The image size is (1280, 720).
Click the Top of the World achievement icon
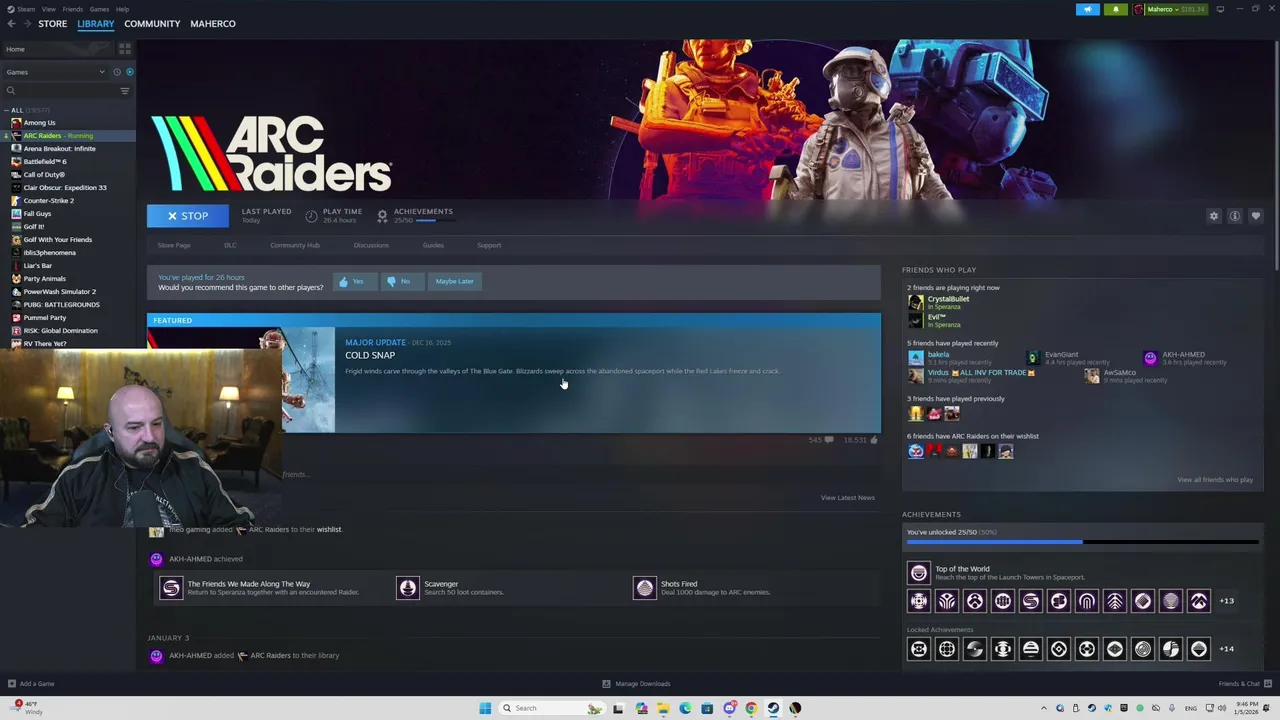918,573
